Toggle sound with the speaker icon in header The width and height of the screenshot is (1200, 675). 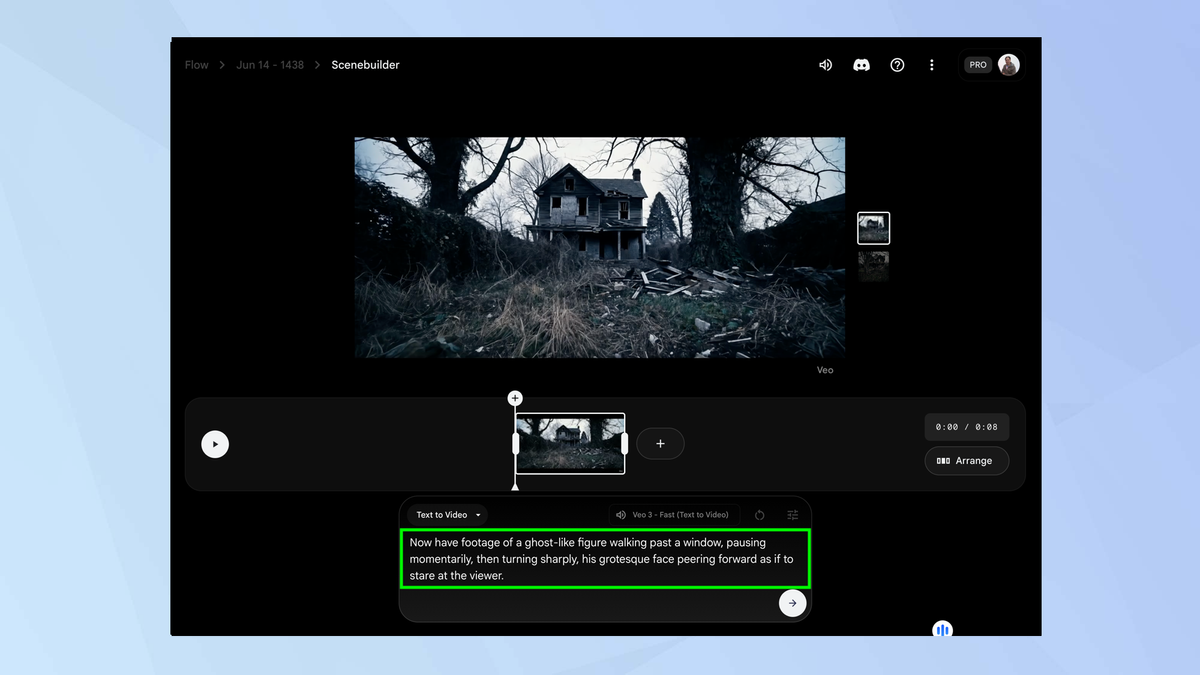[825, 65]
